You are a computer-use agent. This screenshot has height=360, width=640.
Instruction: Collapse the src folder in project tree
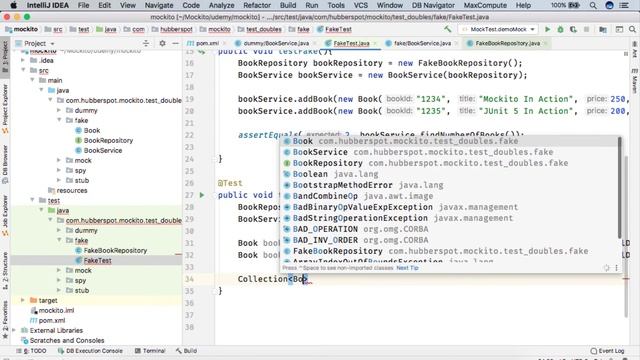pyautogui.click(x=23, y=70)
